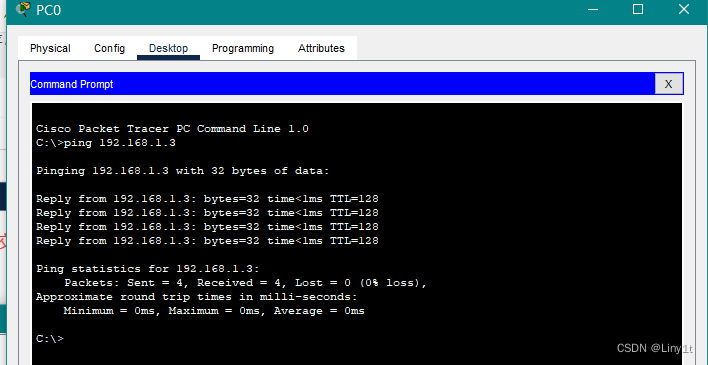This screenshot has width=708, height=365.
Task: Click the 'Minimum = 0ms' line
Action: 214,311
